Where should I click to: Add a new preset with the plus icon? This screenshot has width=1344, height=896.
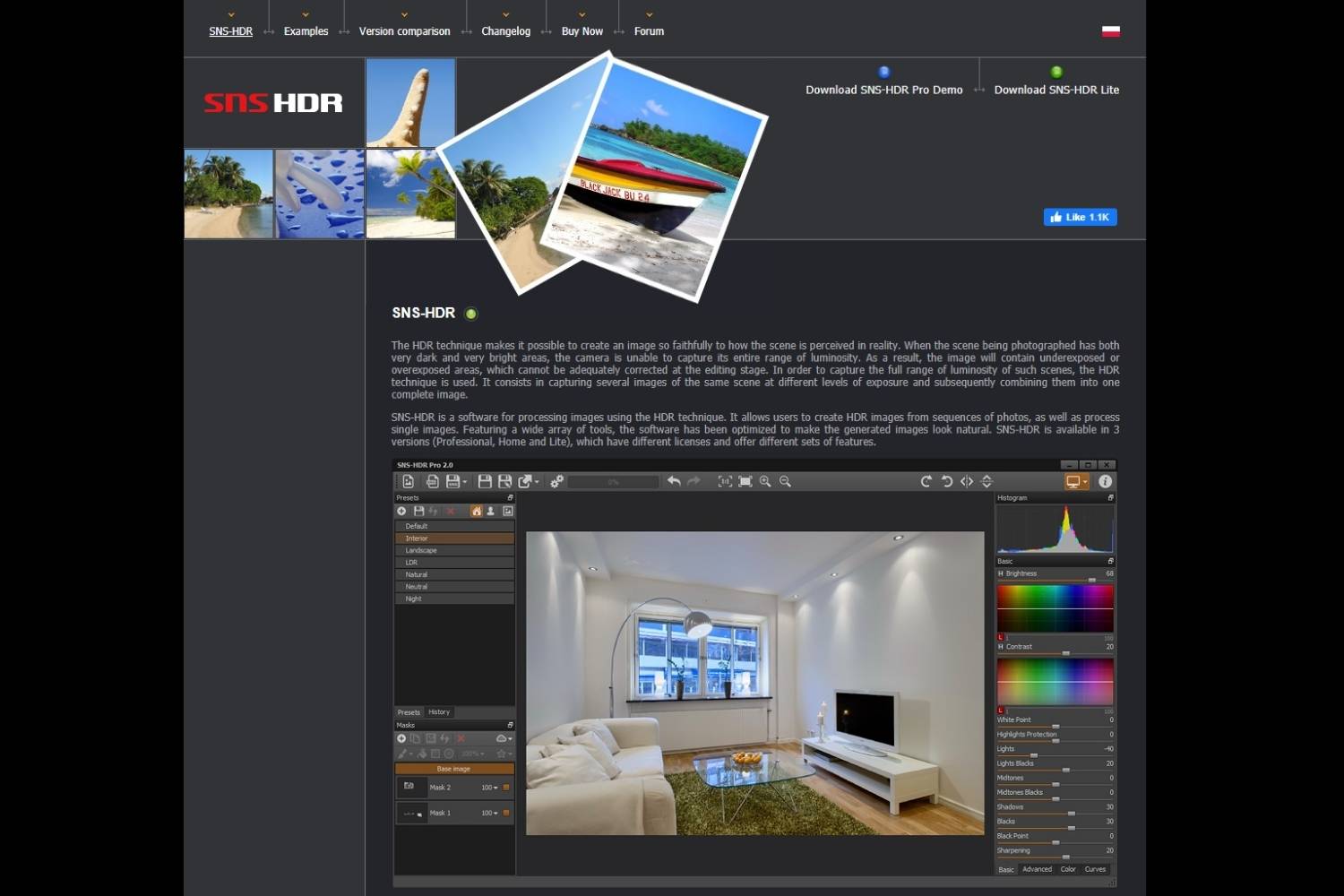[x=401, y=511]
